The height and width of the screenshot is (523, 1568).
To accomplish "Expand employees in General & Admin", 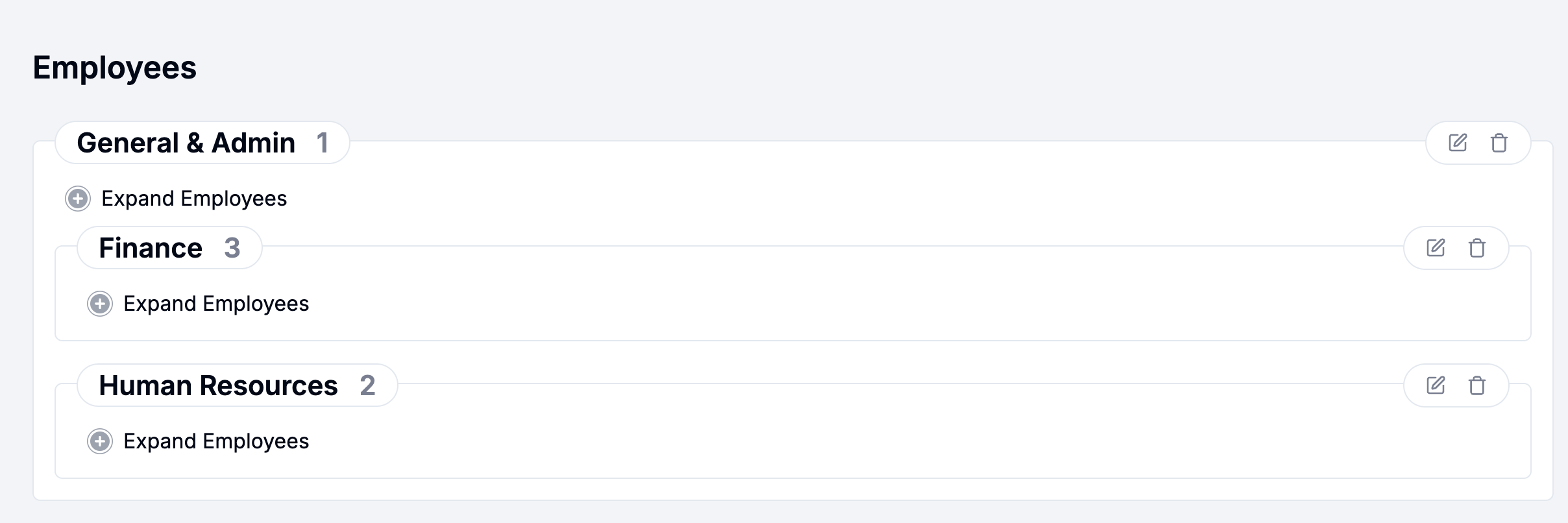I will click(x=194, y=199).
